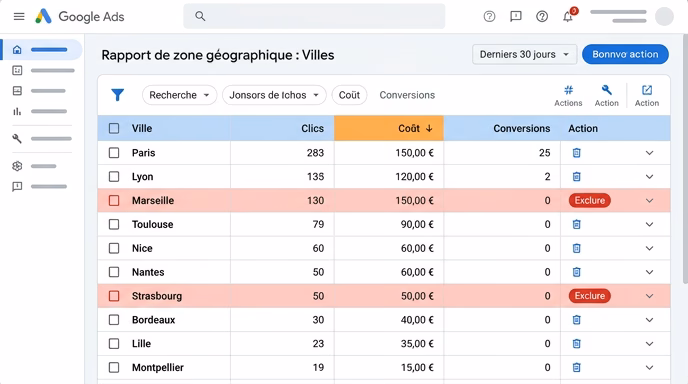The image size is (688, 384).
Task: Expand the Strasbourg row chevron
Action: pyautogui.click(x=649, y=296)
